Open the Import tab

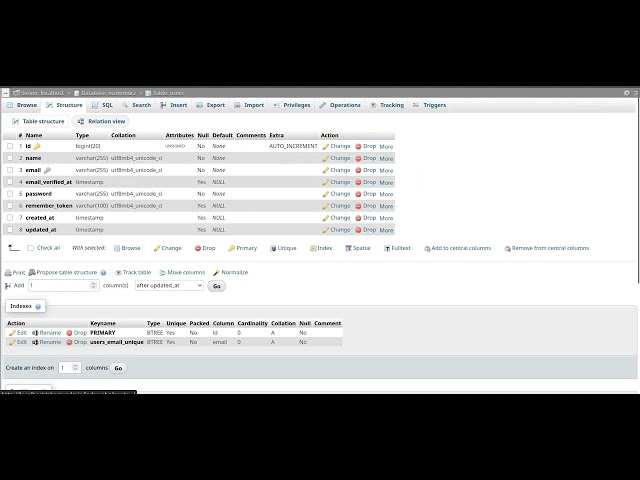pos(249,105)
